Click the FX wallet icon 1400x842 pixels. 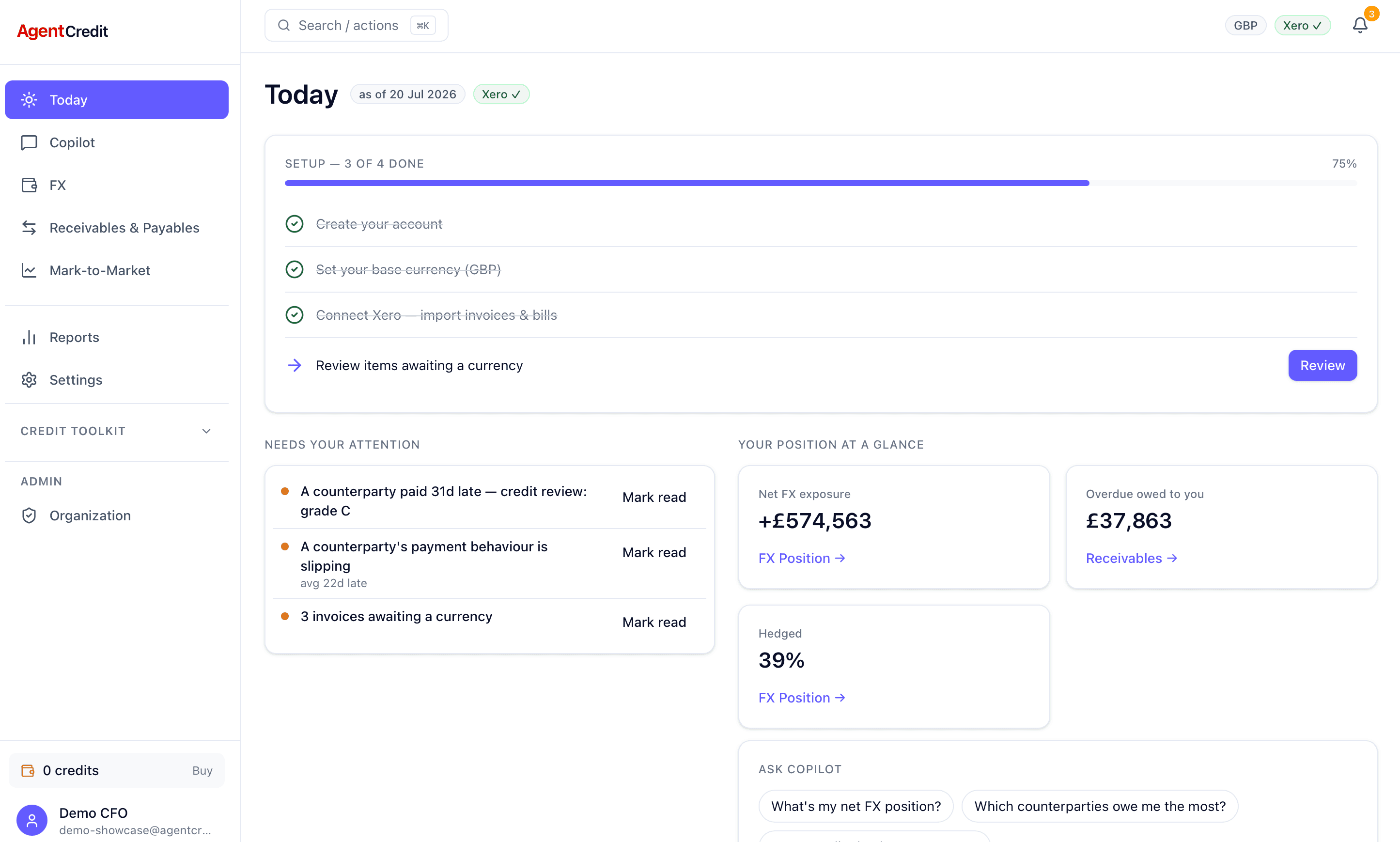[x=29, y=185]
